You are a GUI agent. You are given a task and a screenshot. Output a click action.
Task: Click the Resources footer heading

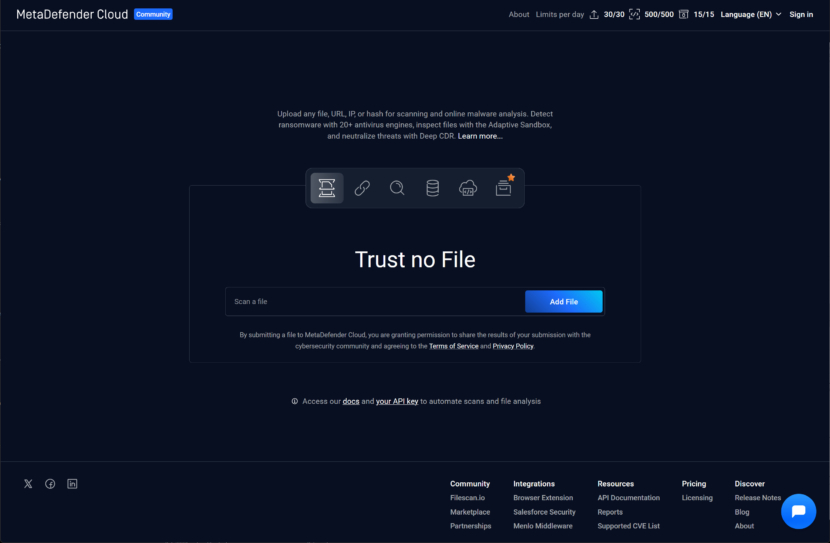tap(616, 484)
